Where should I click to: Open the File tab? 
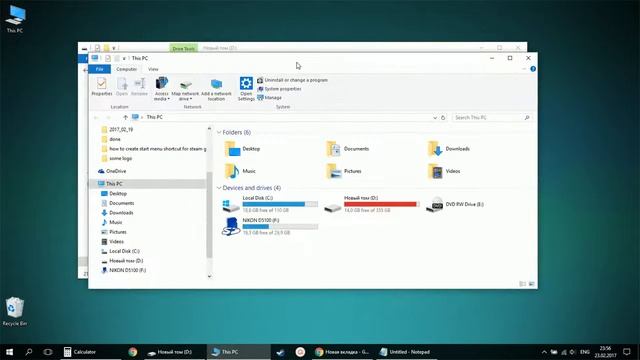[100, 69]
